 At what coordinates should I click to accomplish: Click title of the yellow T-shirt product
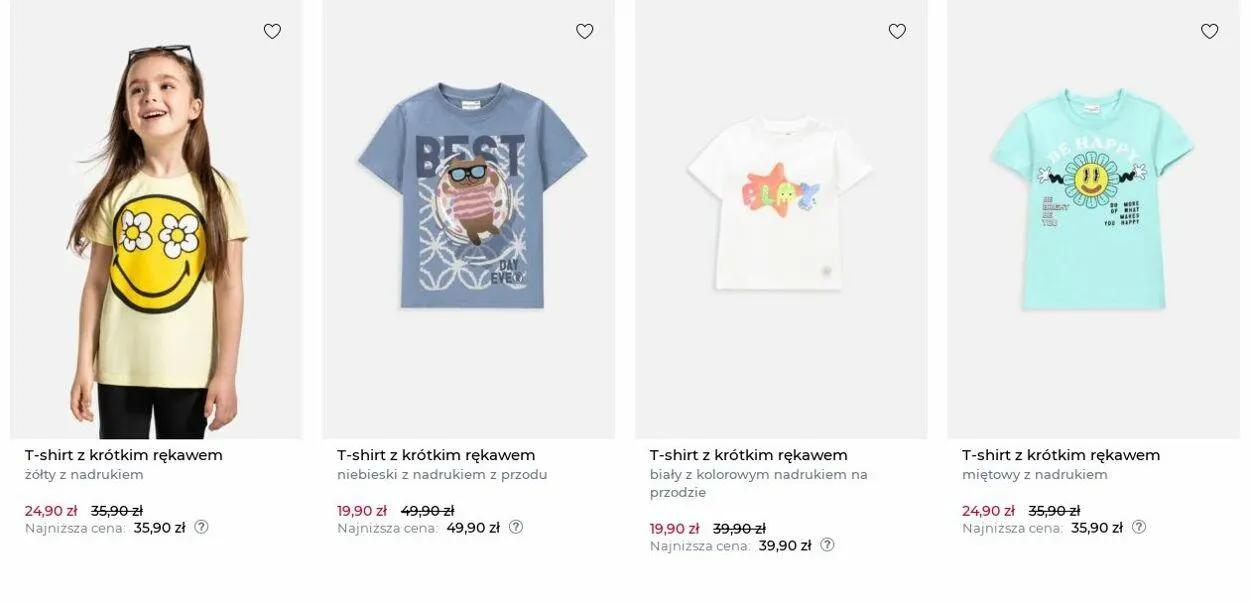tap(124, 455)
